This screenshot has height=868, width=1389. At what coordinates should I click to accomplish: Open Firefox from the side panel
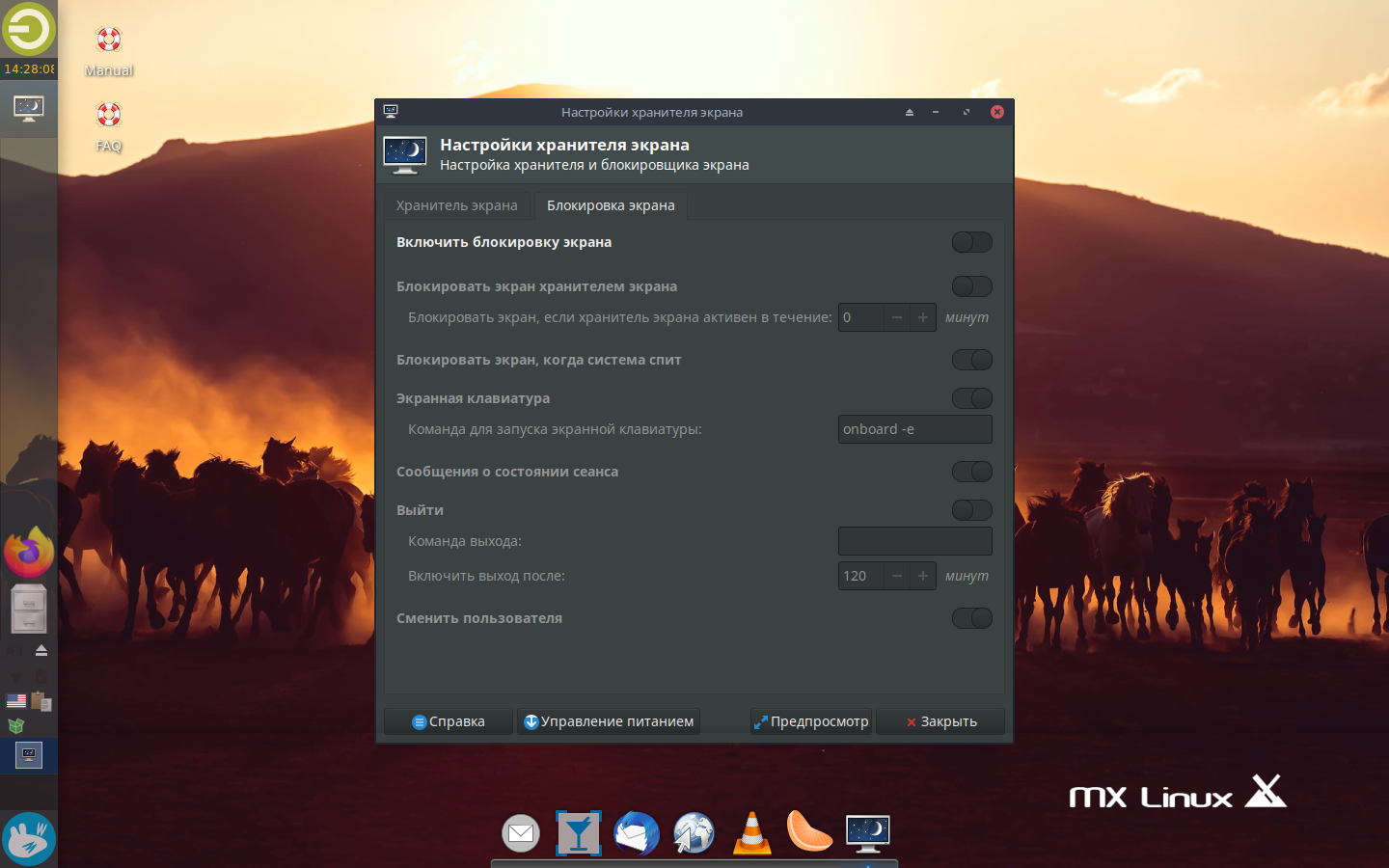tap(29, 552)
